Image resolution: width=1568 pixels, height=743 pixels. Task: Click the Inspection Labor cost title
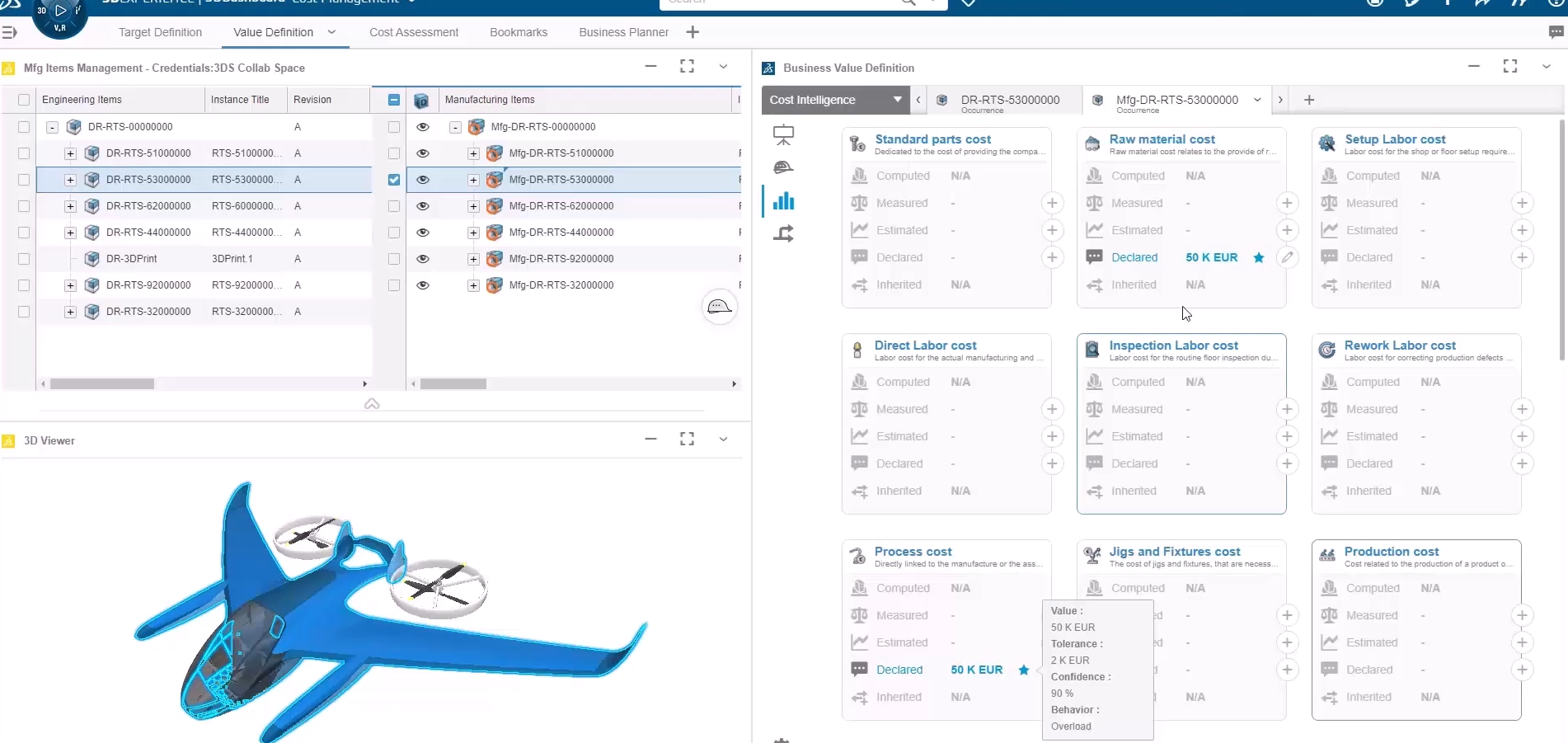coord(1173,346)
